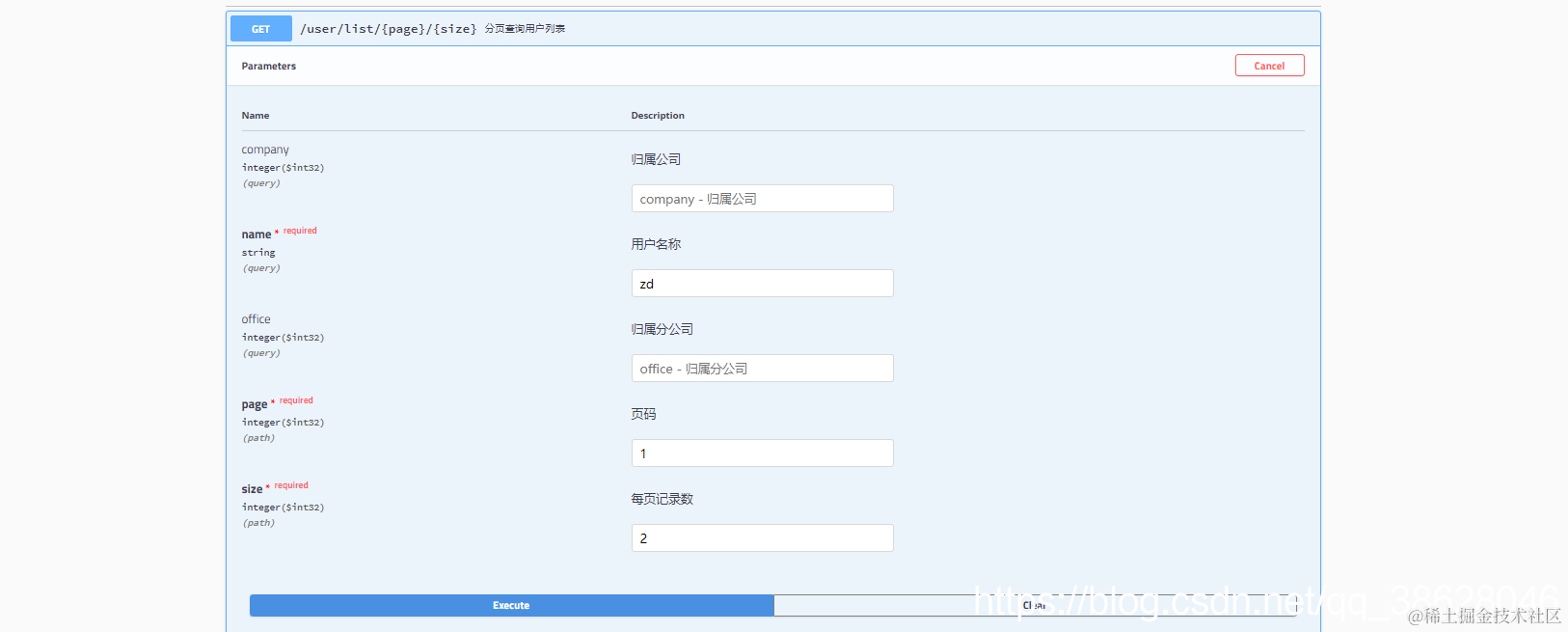
Task: Select the string type under name
Action: (x=258, y=253)
